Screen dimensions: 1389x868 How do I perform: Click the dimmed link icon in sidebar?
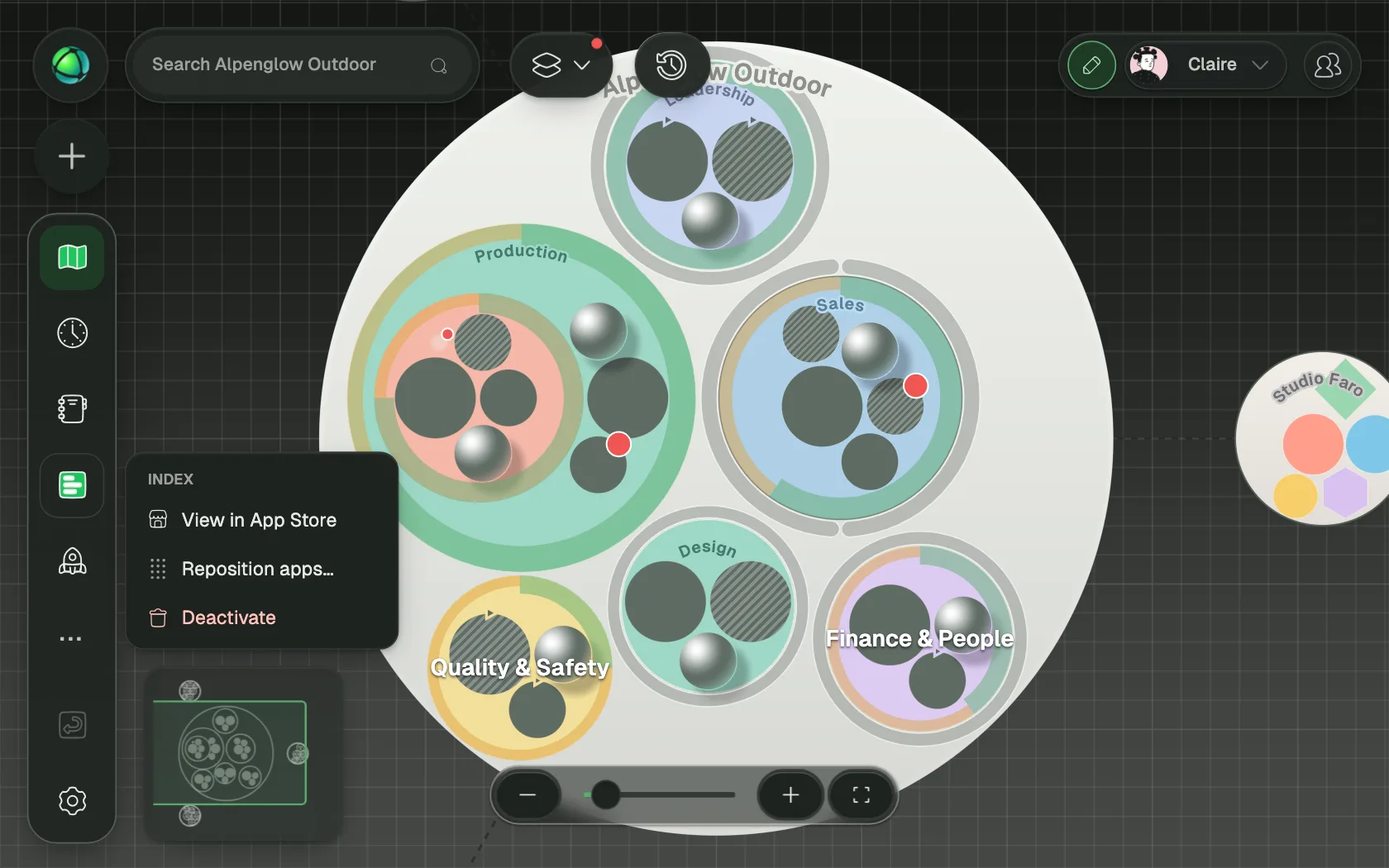pos(72,725)
